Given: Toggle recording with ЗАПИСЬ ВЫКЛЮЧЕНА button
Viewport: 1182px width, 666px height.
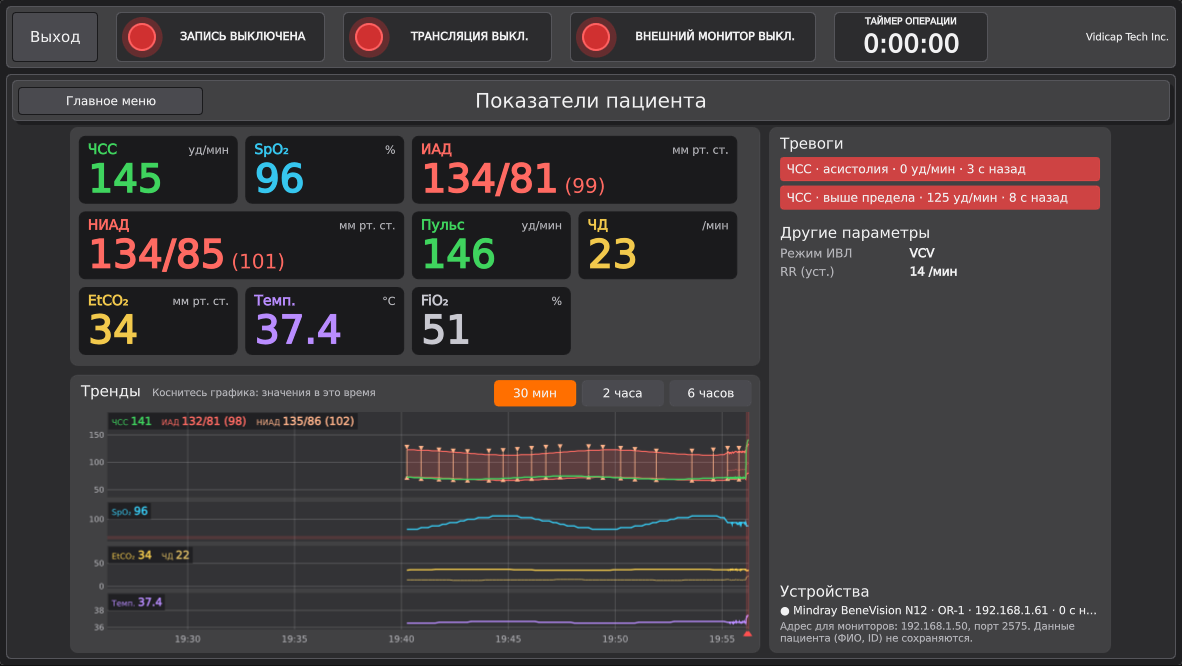Looking at the screenshot, I should pyautogui.click(x=220, y=37).
